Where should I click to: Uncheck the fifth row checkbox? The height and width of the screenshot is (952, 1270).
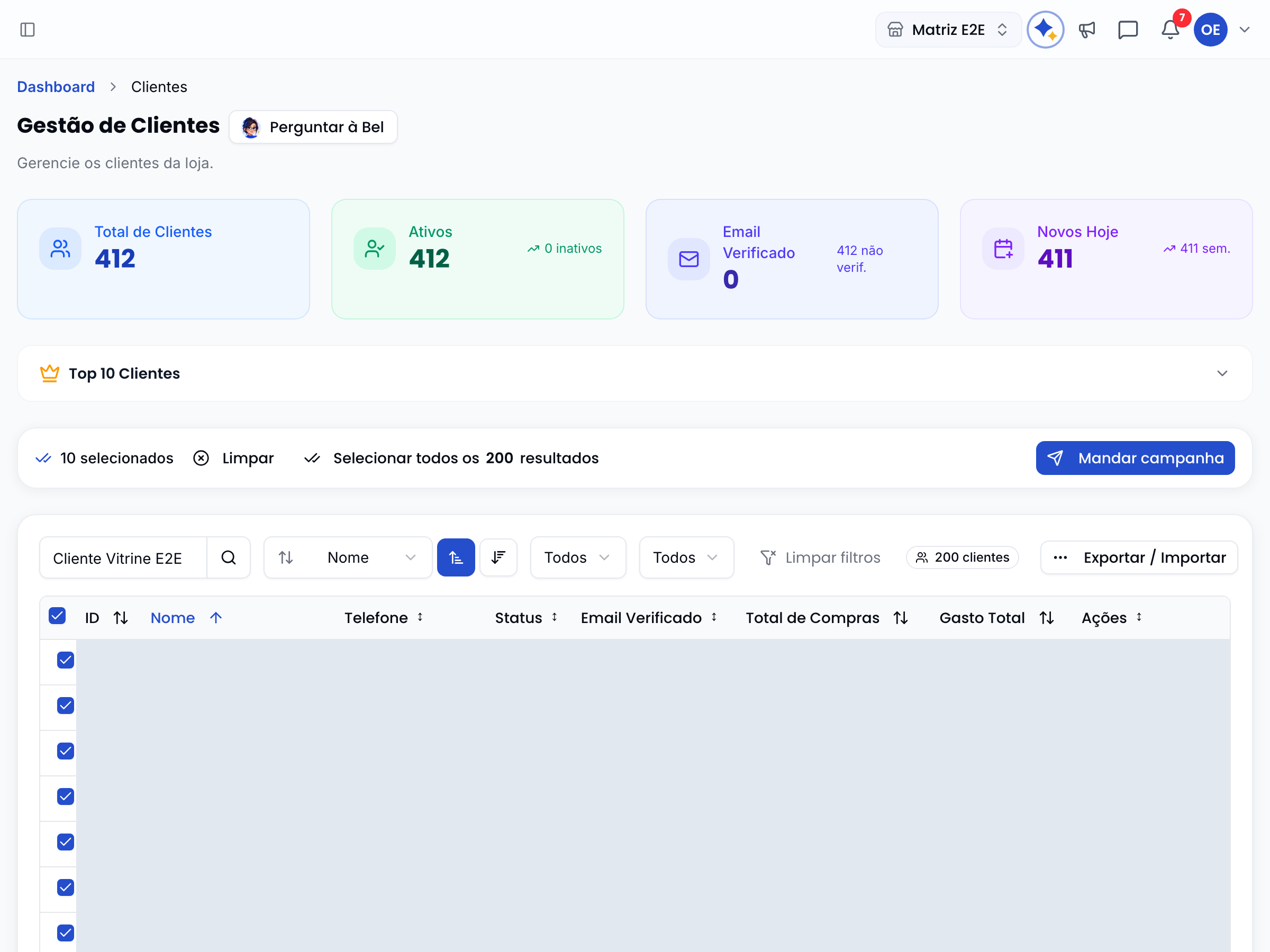[66, 842]
